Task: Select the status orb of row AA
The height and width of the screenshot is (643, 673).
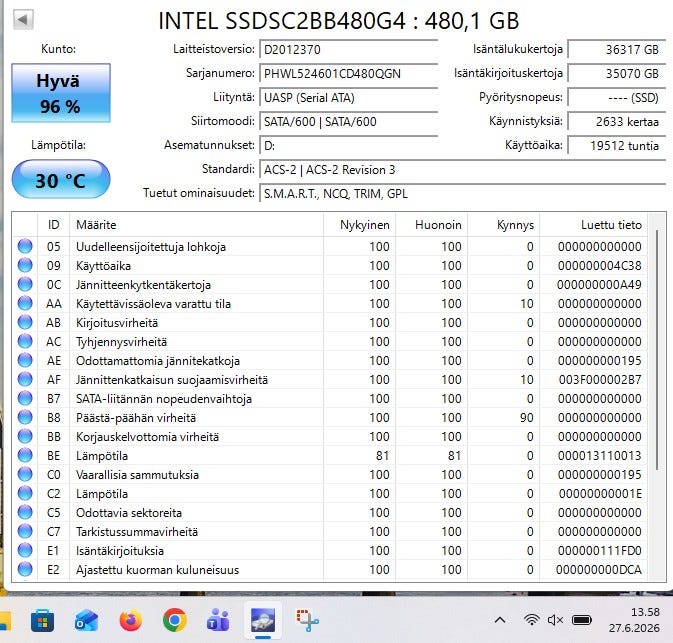Action: pyautogui.click(x=25, y=303)
